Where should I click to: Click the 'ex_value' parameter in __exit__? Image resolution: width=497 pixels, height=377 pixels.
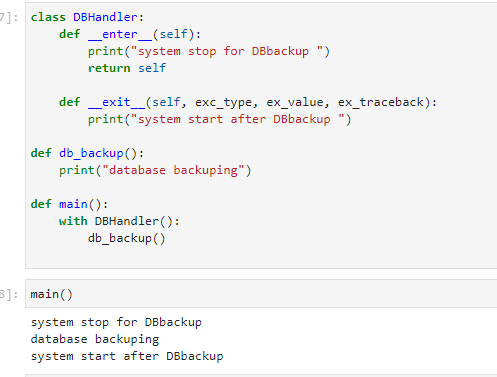pyautogui.click(x=295, y=102)
